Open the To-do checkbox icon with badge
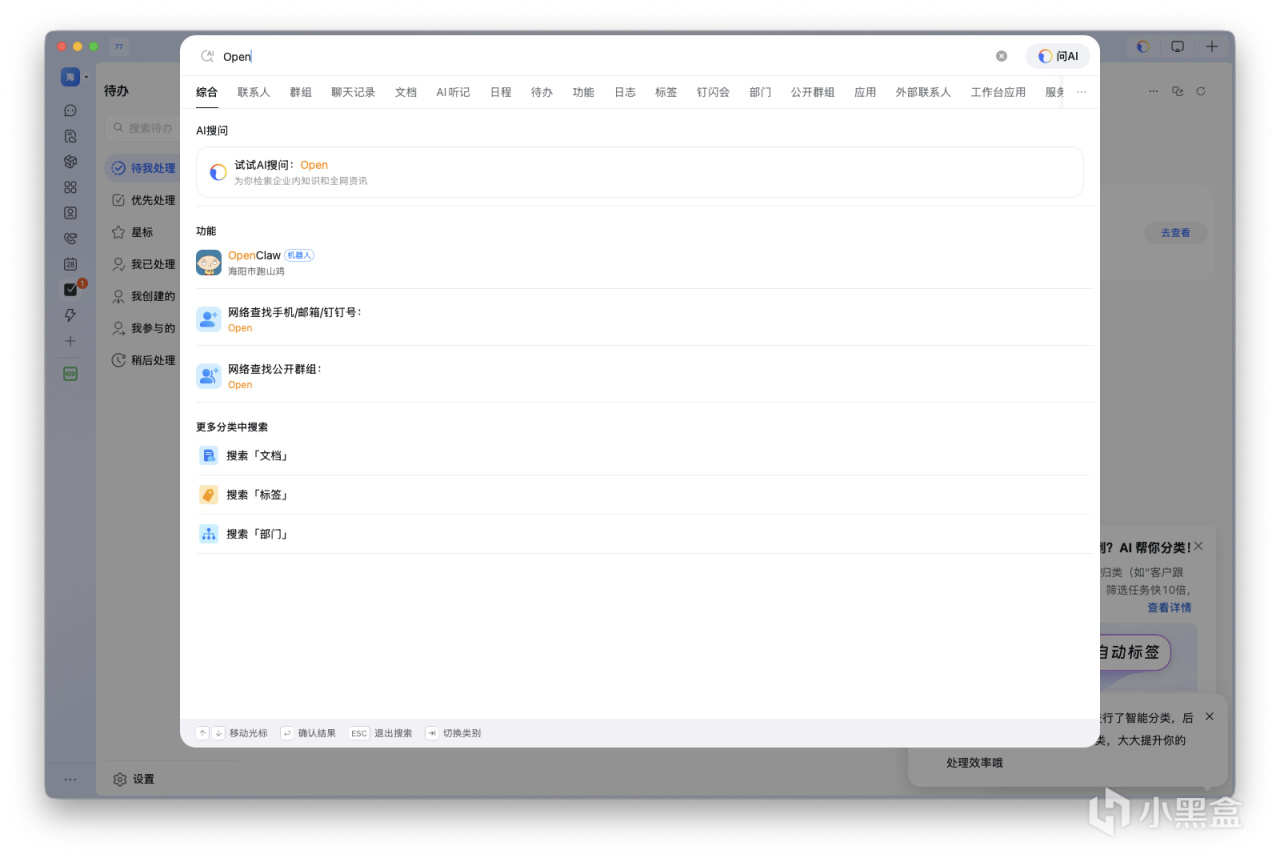1280x858 pixels. click(x=70, y=290)
